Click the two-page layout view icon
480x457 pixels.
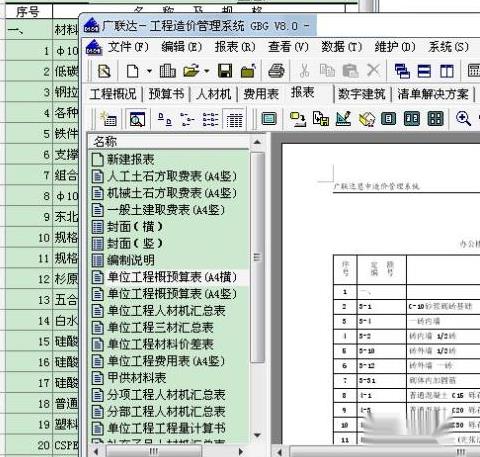[x=412, y=119]
